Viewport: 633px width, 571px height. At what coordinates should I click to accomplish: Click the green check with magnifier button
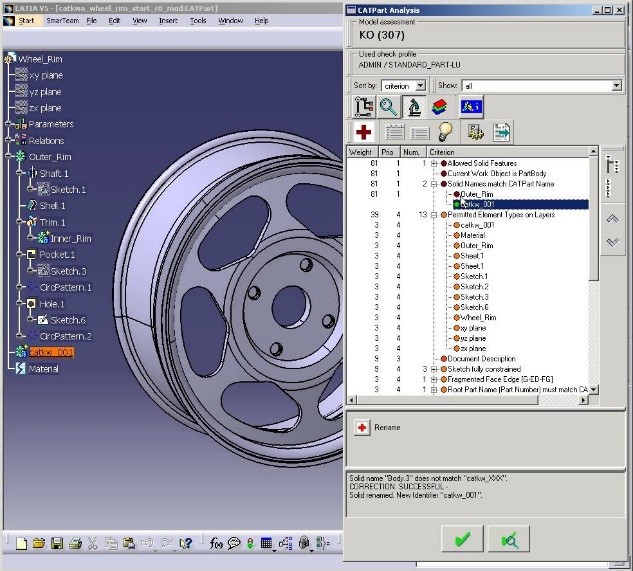point(509,539)
